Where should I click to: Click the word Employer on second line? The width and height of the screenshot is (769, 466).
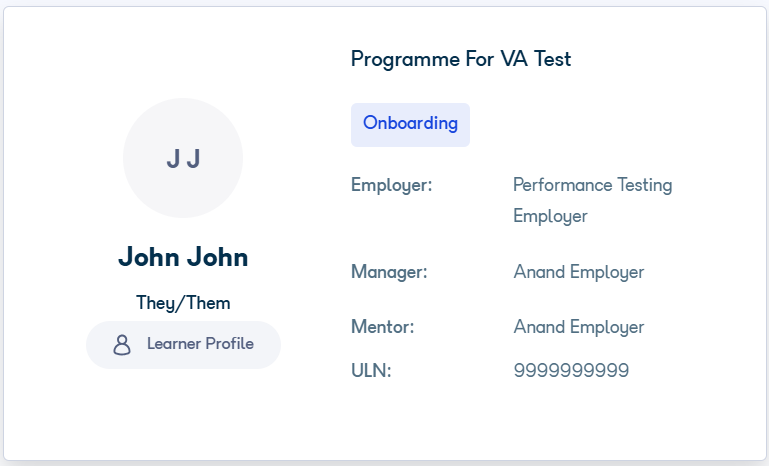pyautogui.click(x=550, y=216)
